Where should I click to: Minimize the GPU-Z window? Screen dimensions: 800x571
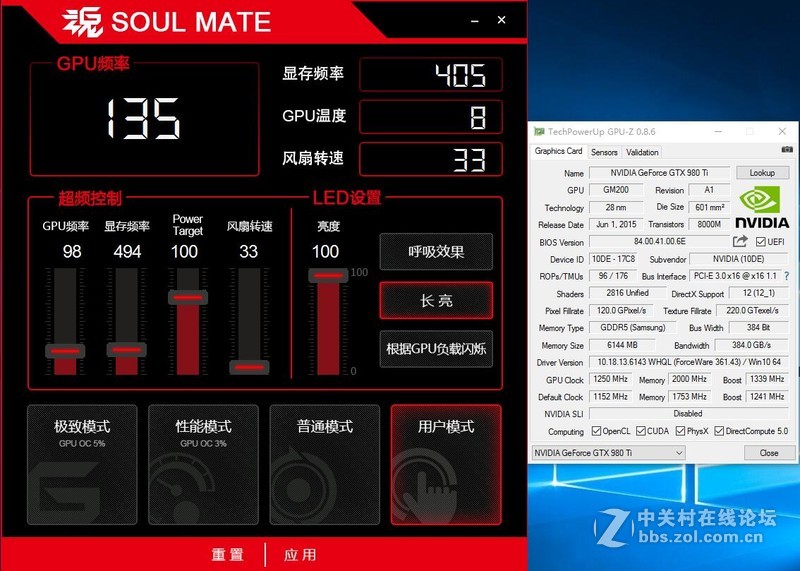pos(718,132)
